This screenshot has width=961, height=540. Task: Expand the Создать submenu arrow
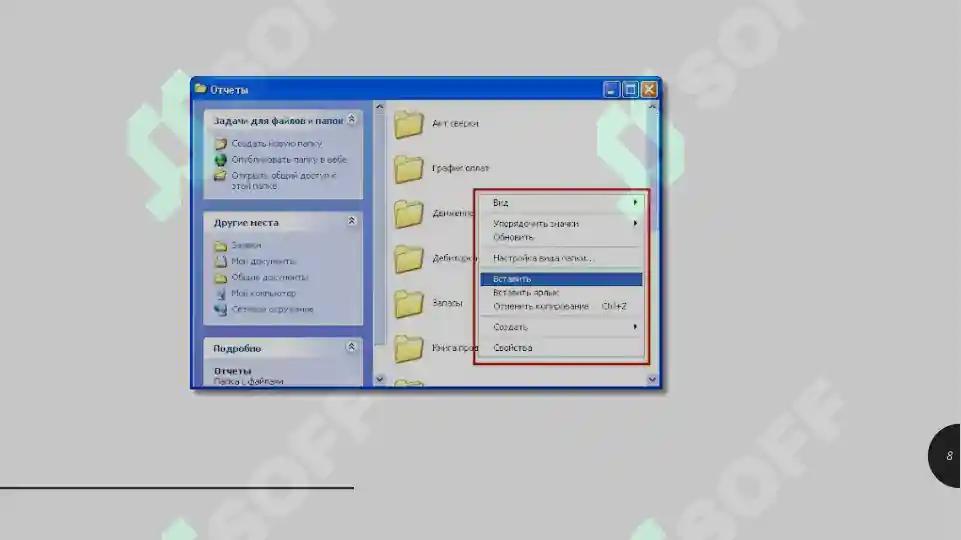(635, 327)
